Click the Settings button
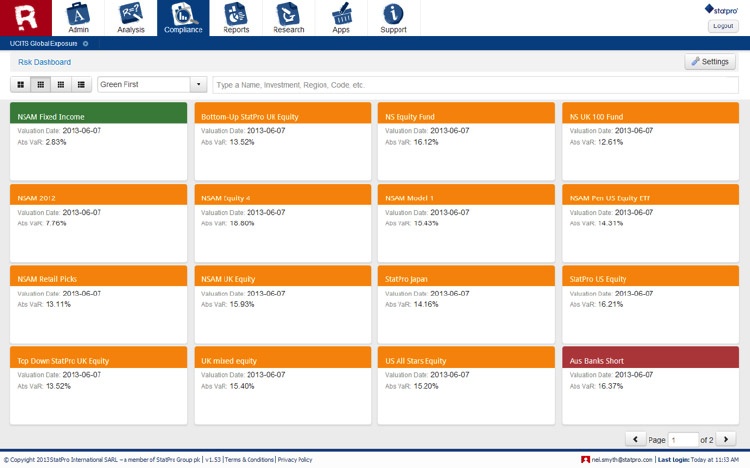The height and width of the screenshot is (468, 750). pyautogui.click(x=710, y=62)
